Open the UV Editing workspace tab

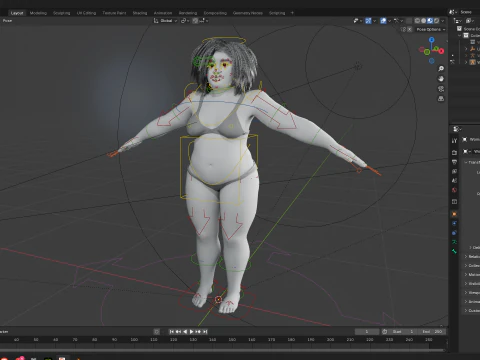point(86,13)
